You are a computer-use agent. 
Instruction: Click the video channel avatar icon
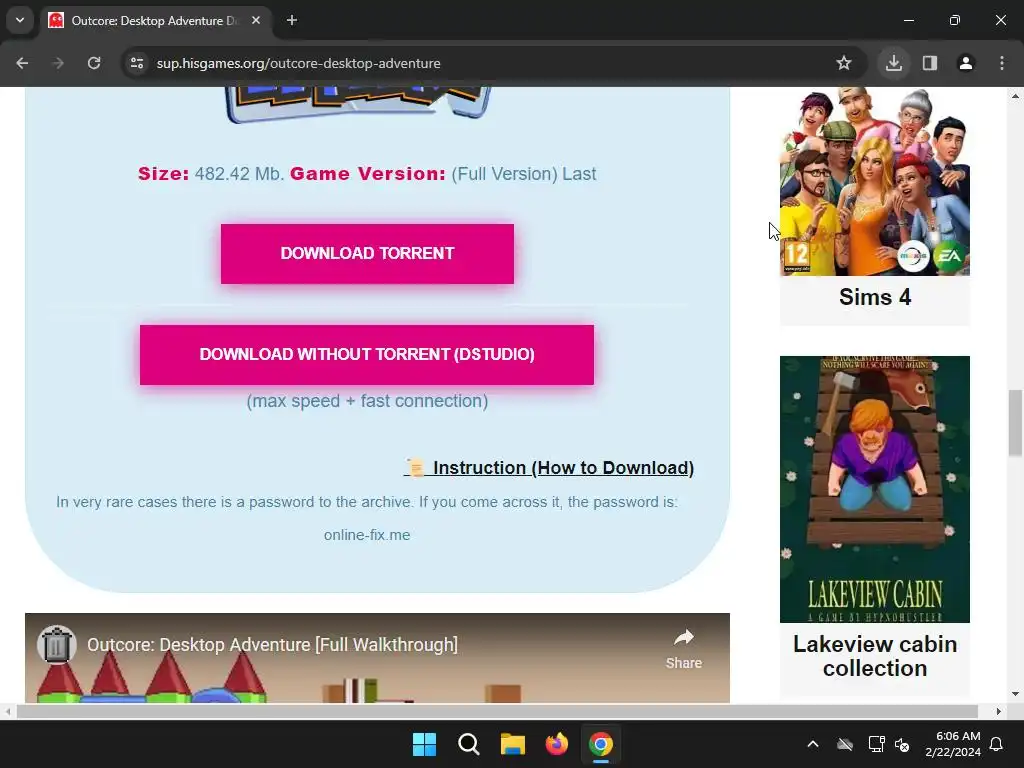[57, 645]
